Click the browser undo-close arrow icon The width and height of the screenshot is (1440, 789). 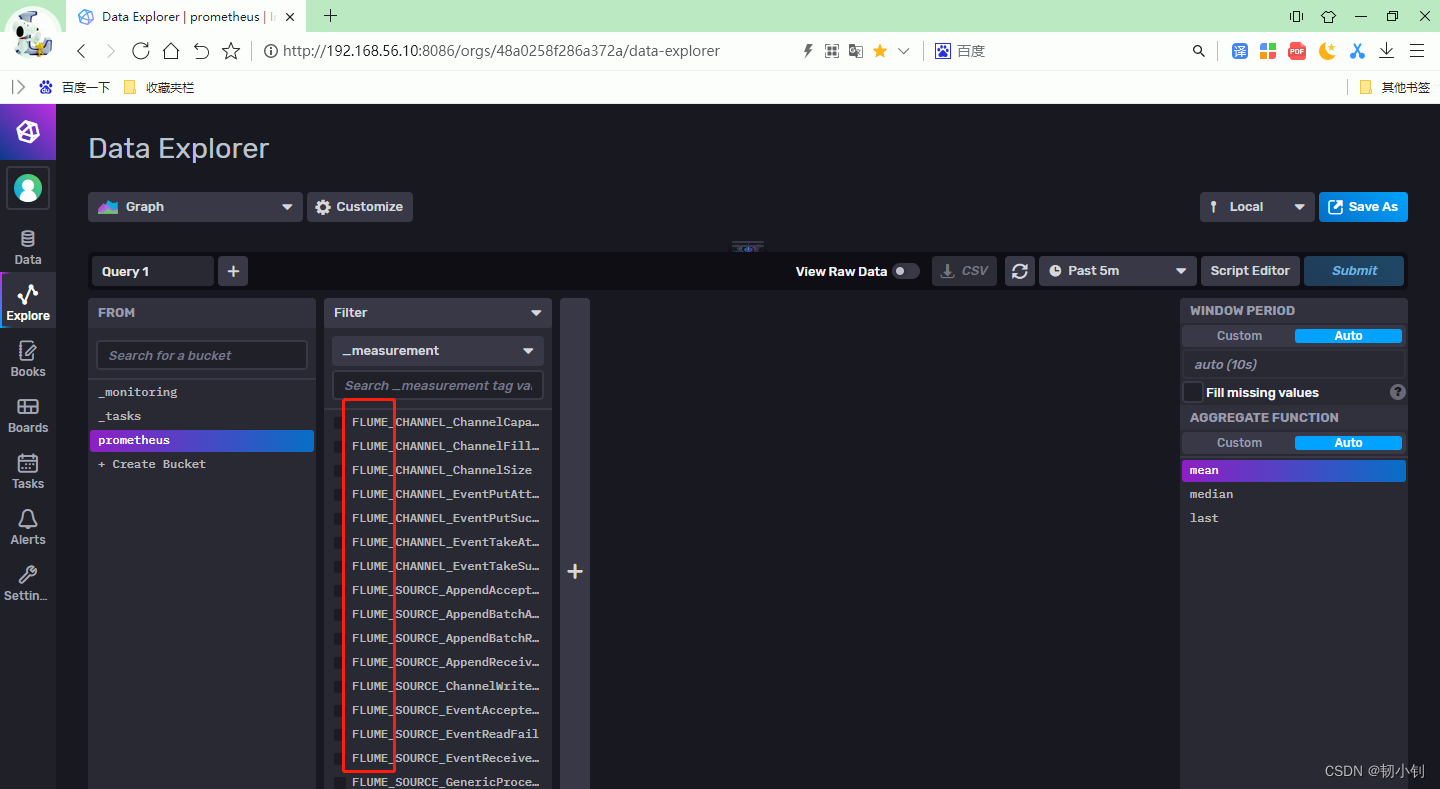pyautogui.click(x=201, y=51)
